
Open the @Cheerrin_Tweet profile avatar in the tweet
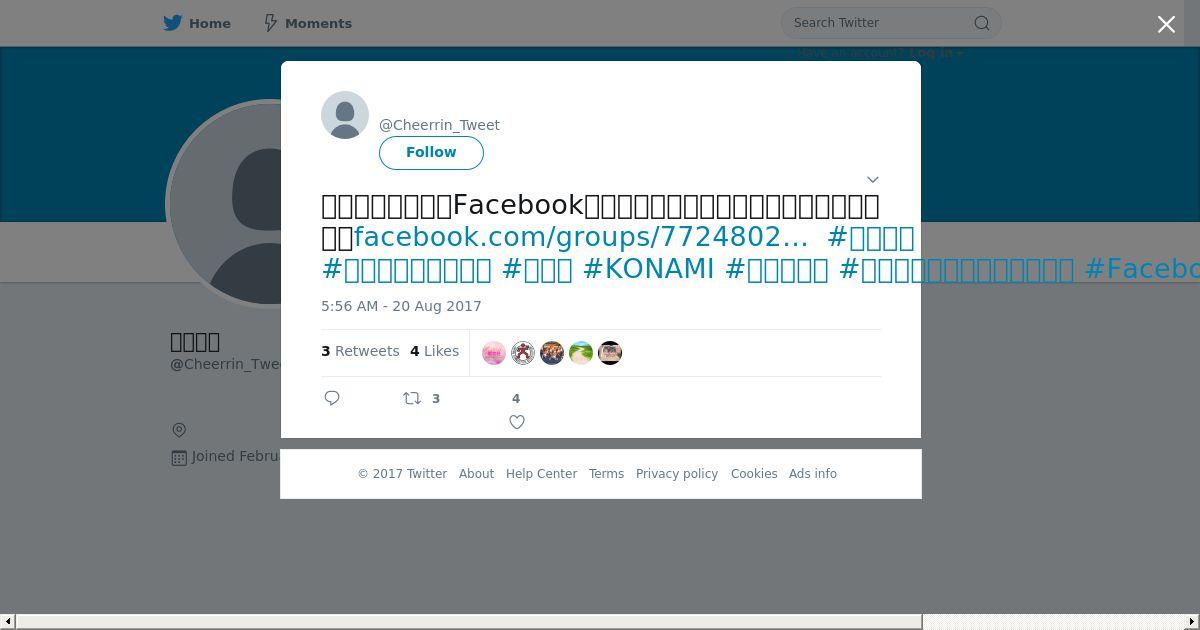pyautogui.click(x=345, y=115)
